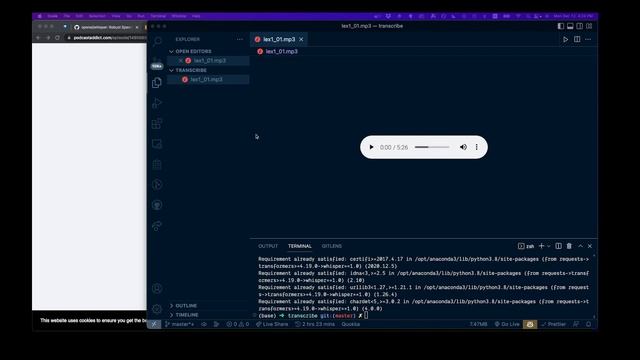Open Search in the VS Code activity bar
The width and height of the screenshot is (640, 360).
(157, 40)
